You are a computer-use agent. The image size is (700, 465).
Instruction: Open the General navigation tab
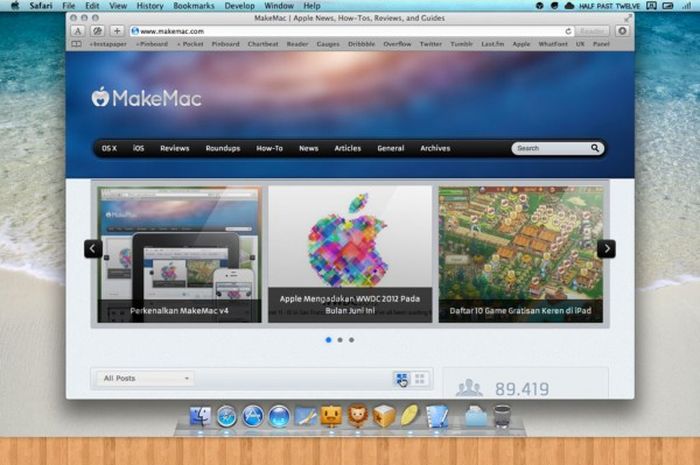click(x=391, y=148)
